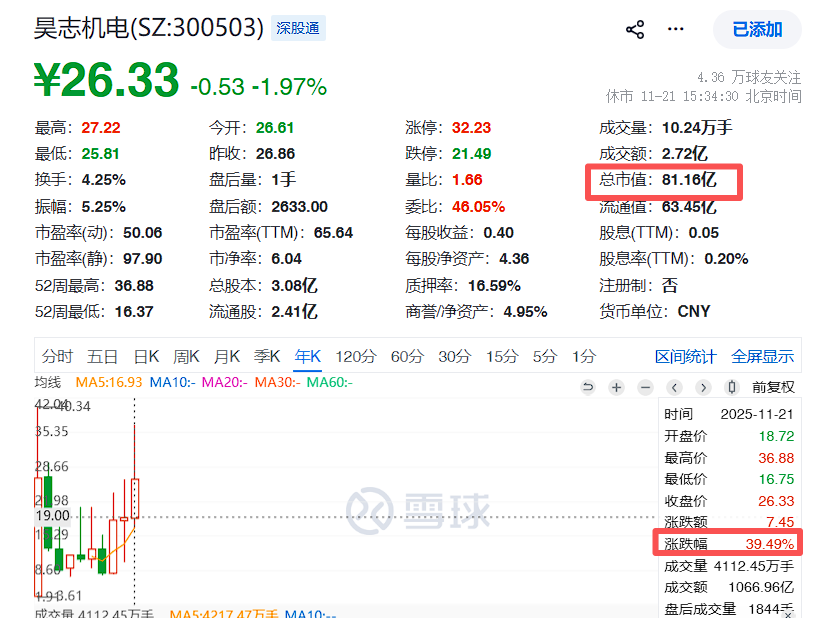Open the three-dot more options menu

tap(675, 29)
